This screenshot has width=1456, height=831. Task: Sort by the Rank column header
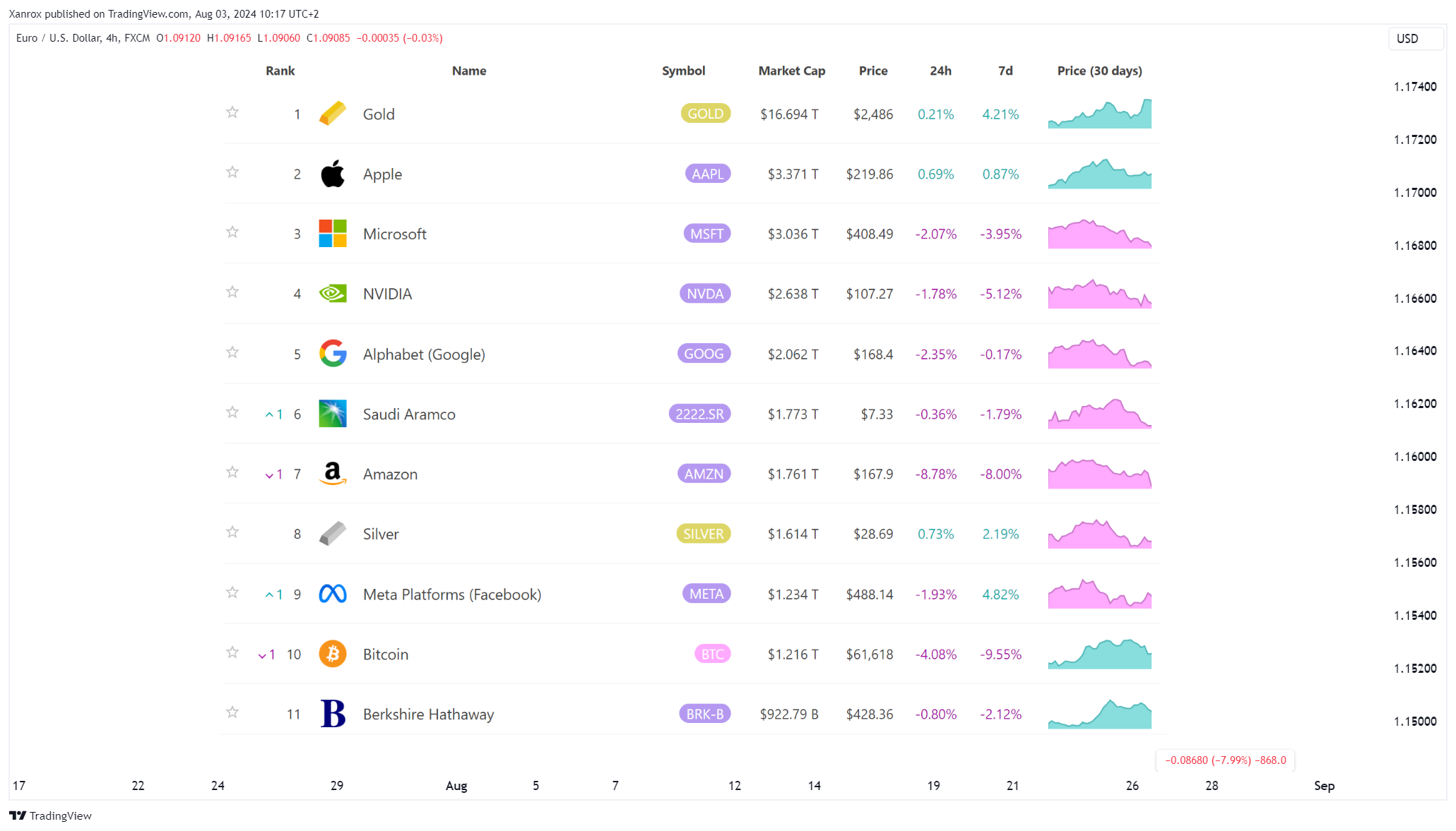point(280,71)
